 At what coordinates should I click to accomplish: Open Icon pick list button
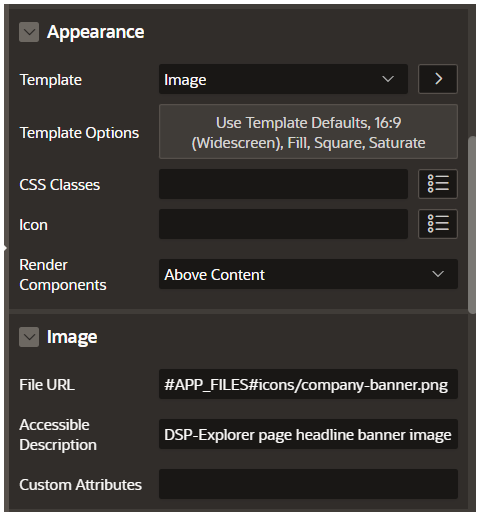[438, 224]
